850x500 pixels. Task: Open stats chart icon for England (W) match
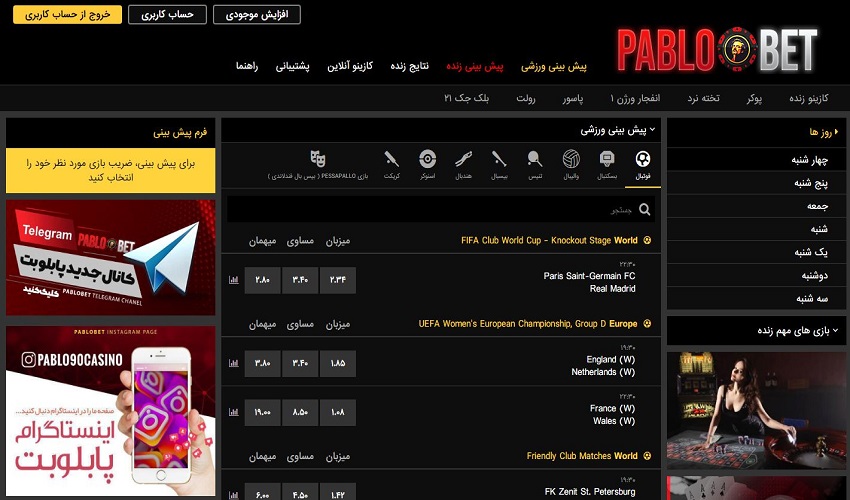pos(234,363)
